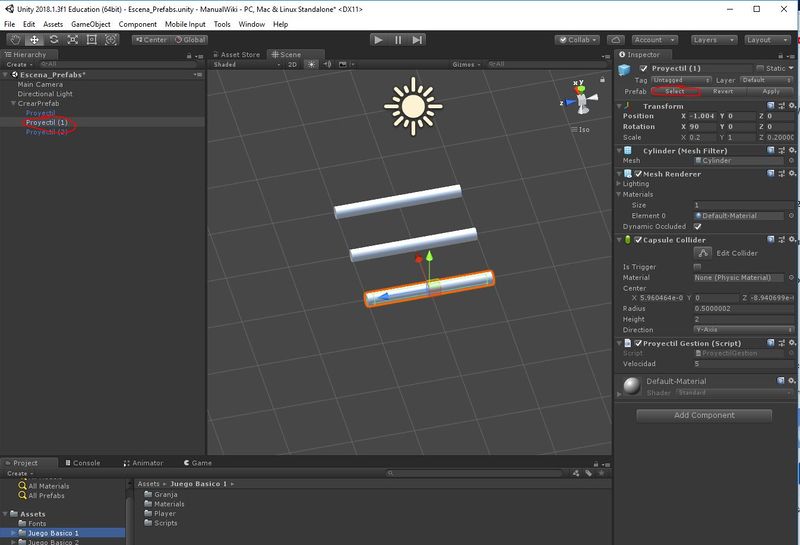Toggle scene lighting sun icon
This screenshot has width=800, height=545.
coord(311,64)
